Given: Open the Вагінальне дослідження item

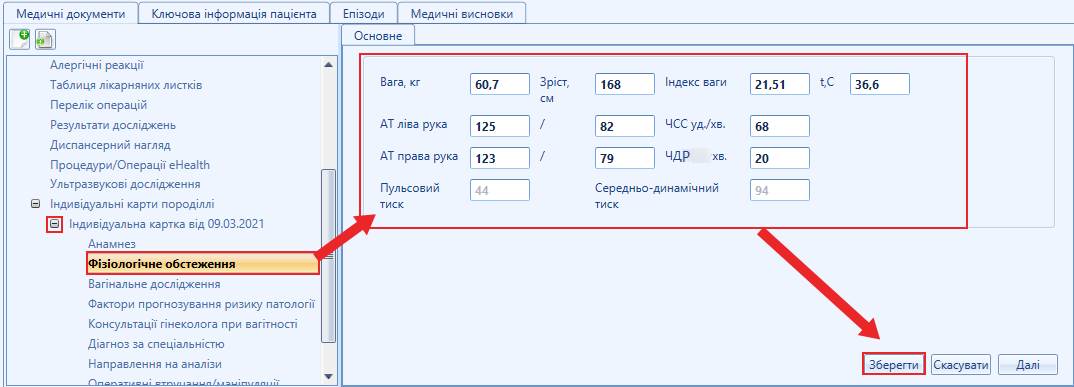Looking at the screenshot, I should click(154, 284).
